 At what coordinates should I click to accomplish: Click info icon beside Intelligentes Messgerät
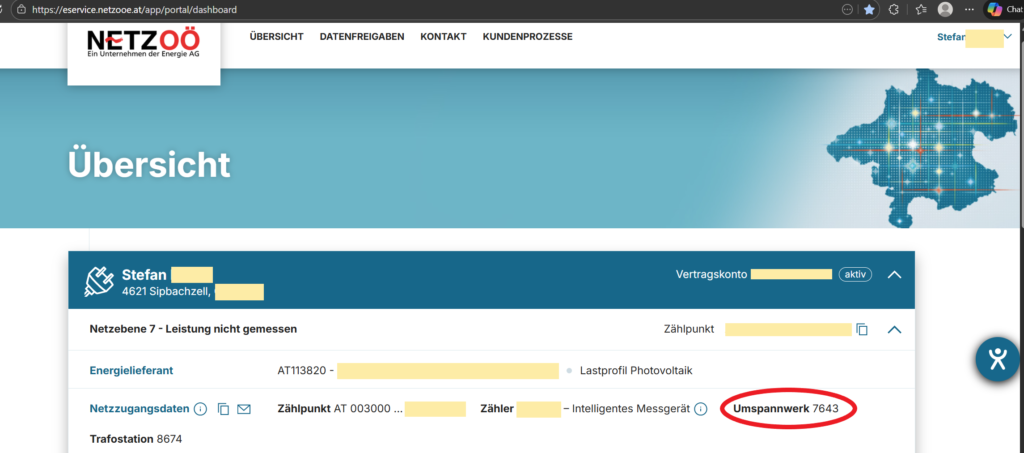coord(701,409)
